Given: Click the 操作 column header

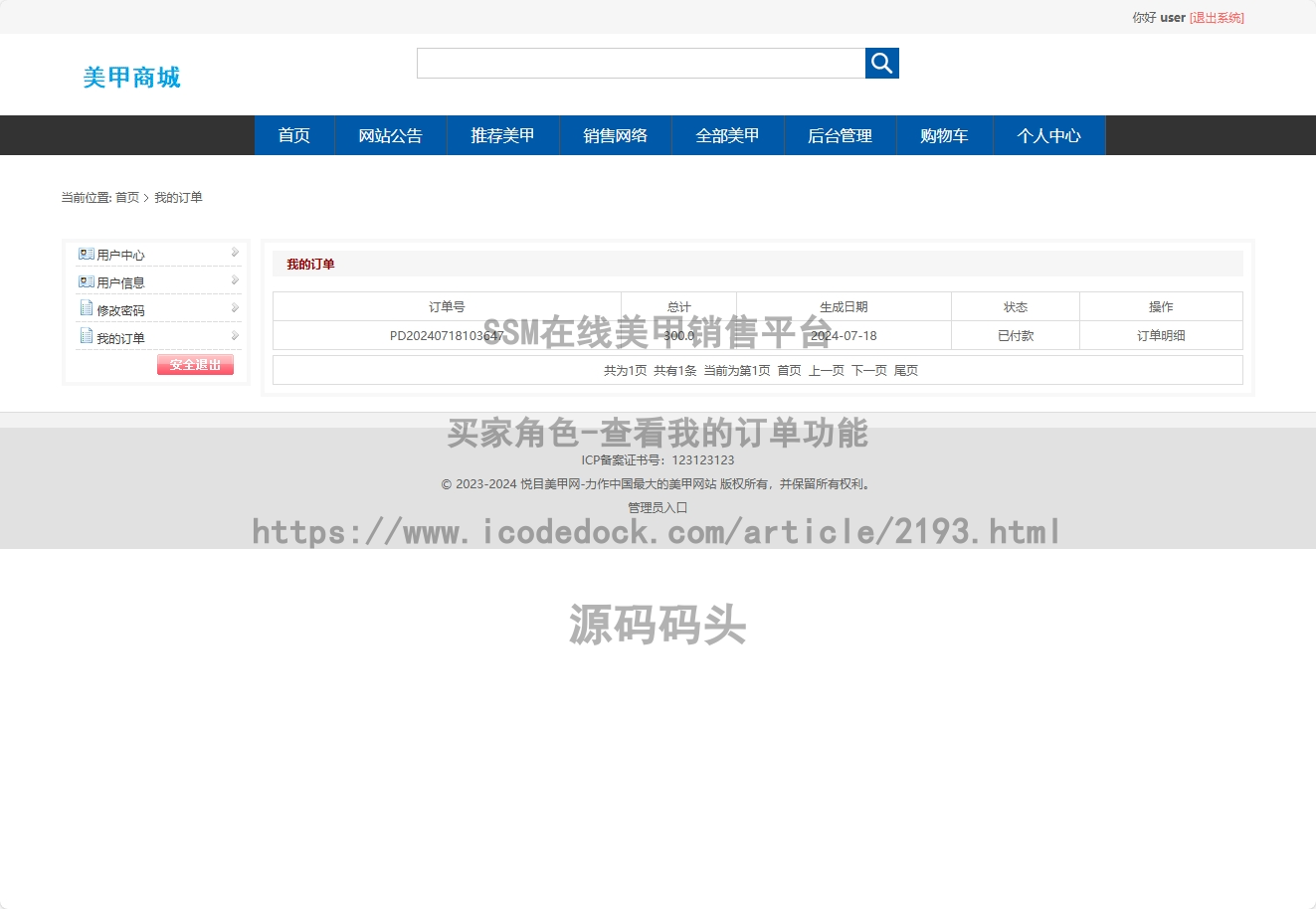Looking at the screenshot, I should [1161, 307].
